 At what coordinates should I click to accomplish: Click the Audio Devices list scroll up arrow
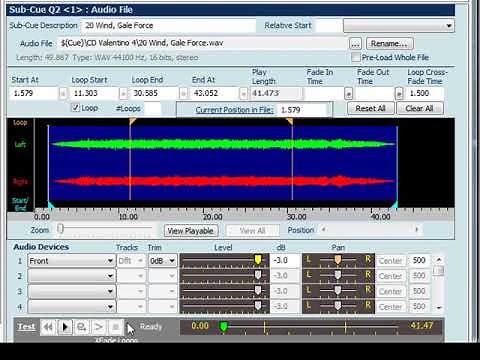[x=439, y=260]
